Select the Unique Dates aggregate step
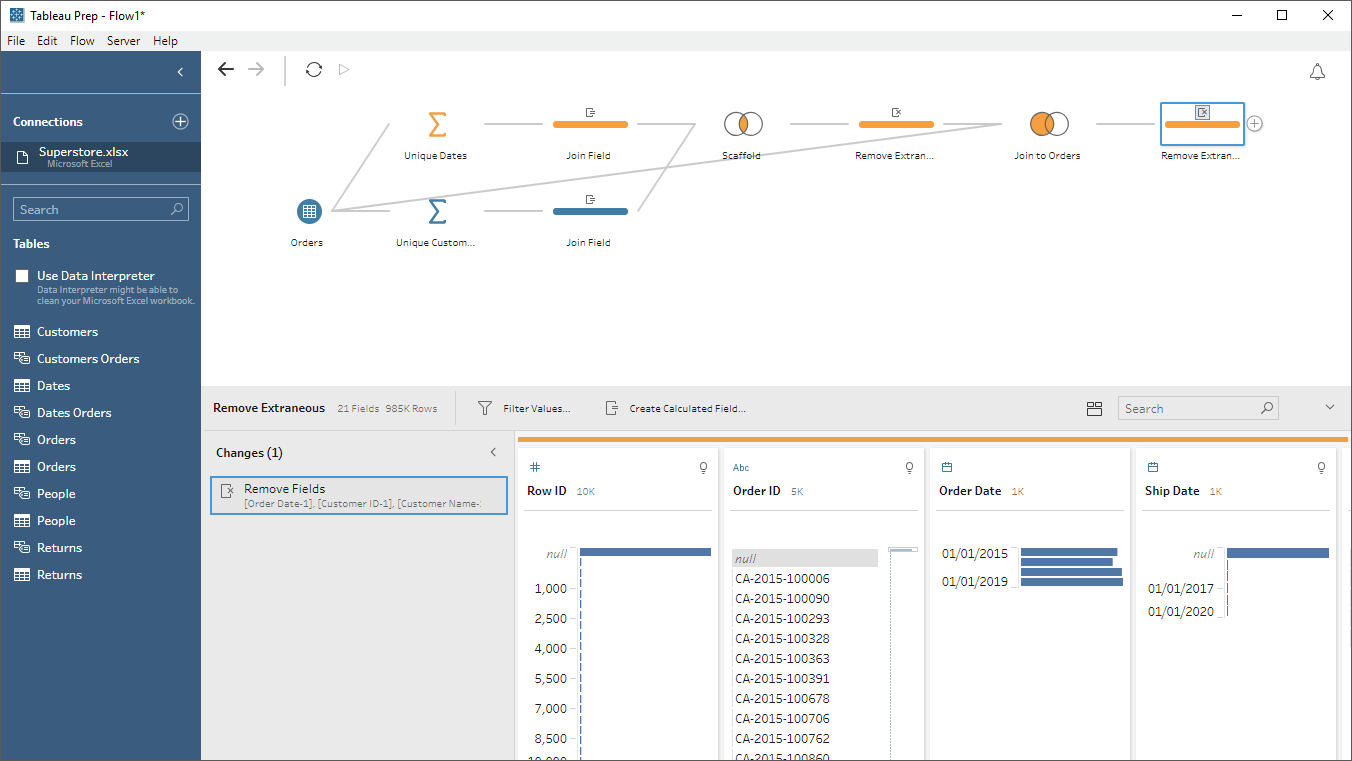The height and width of the screenshot is (761, 1352). click(x=436, y=124)
